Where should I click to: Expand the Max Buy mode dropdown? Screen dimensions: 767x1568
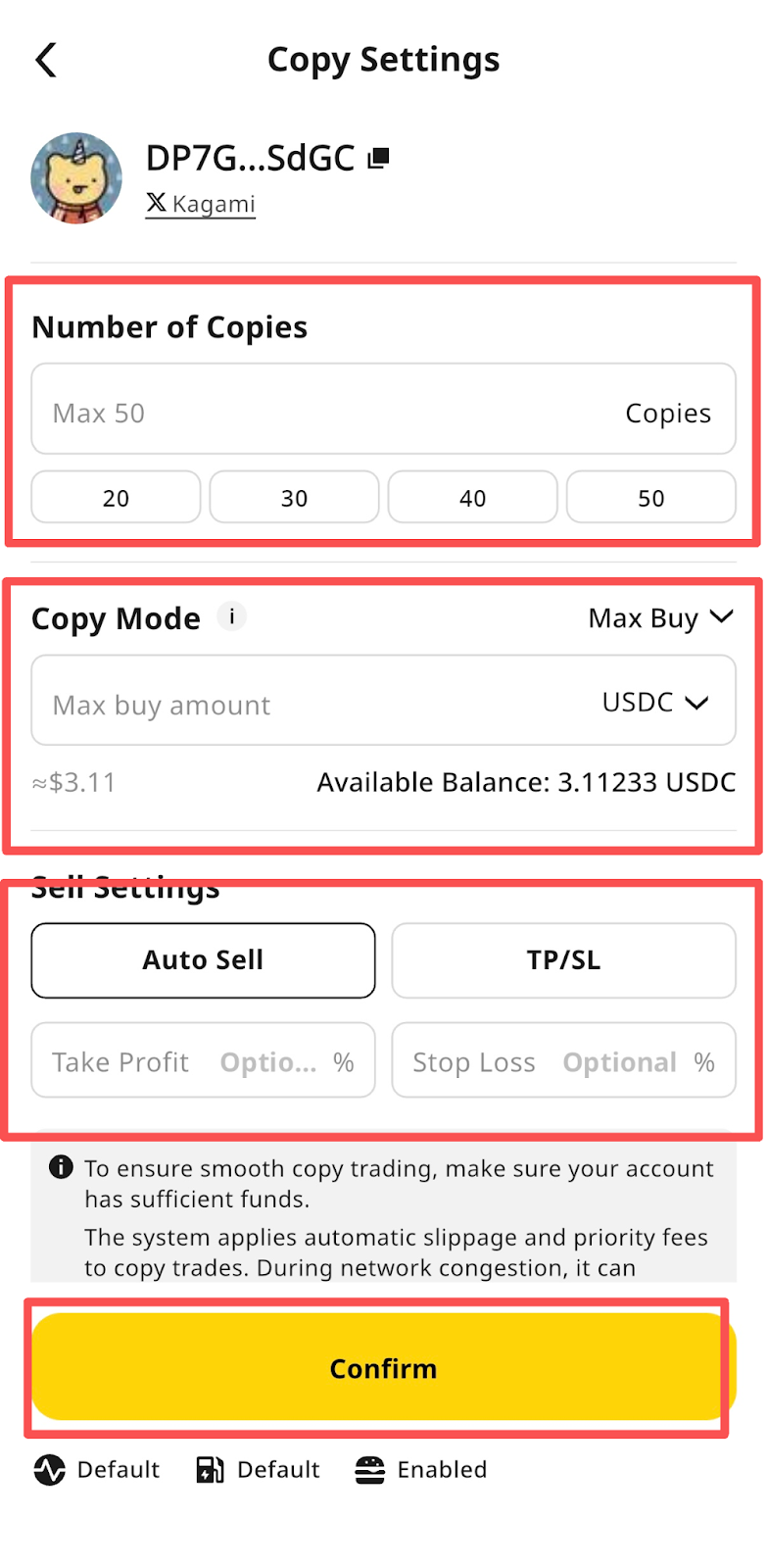(x=660, y=618)
